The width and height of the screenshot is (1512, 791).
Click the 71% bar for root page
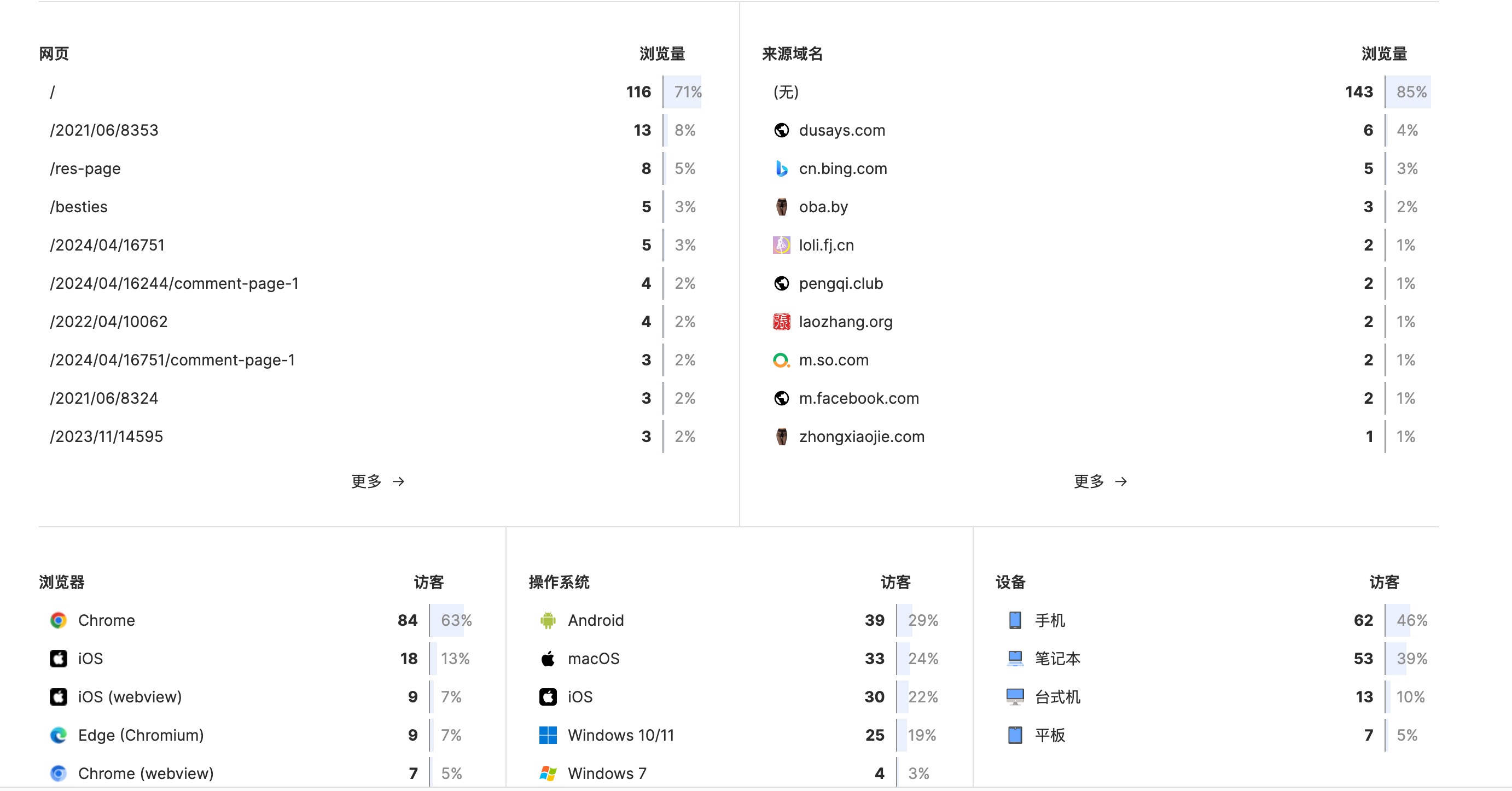684,92
